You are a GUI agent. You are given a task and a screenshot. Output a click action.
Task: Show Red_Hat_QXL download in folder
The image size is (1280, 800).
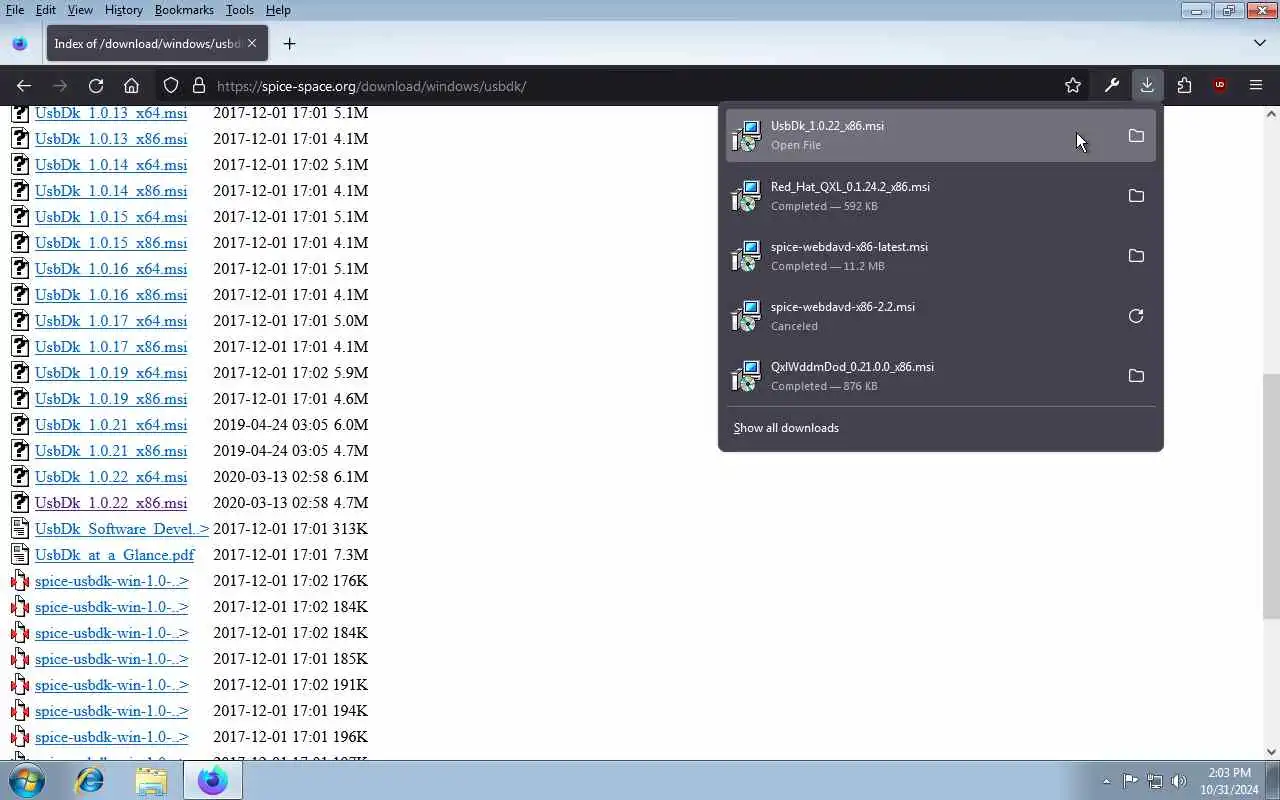1136,196
